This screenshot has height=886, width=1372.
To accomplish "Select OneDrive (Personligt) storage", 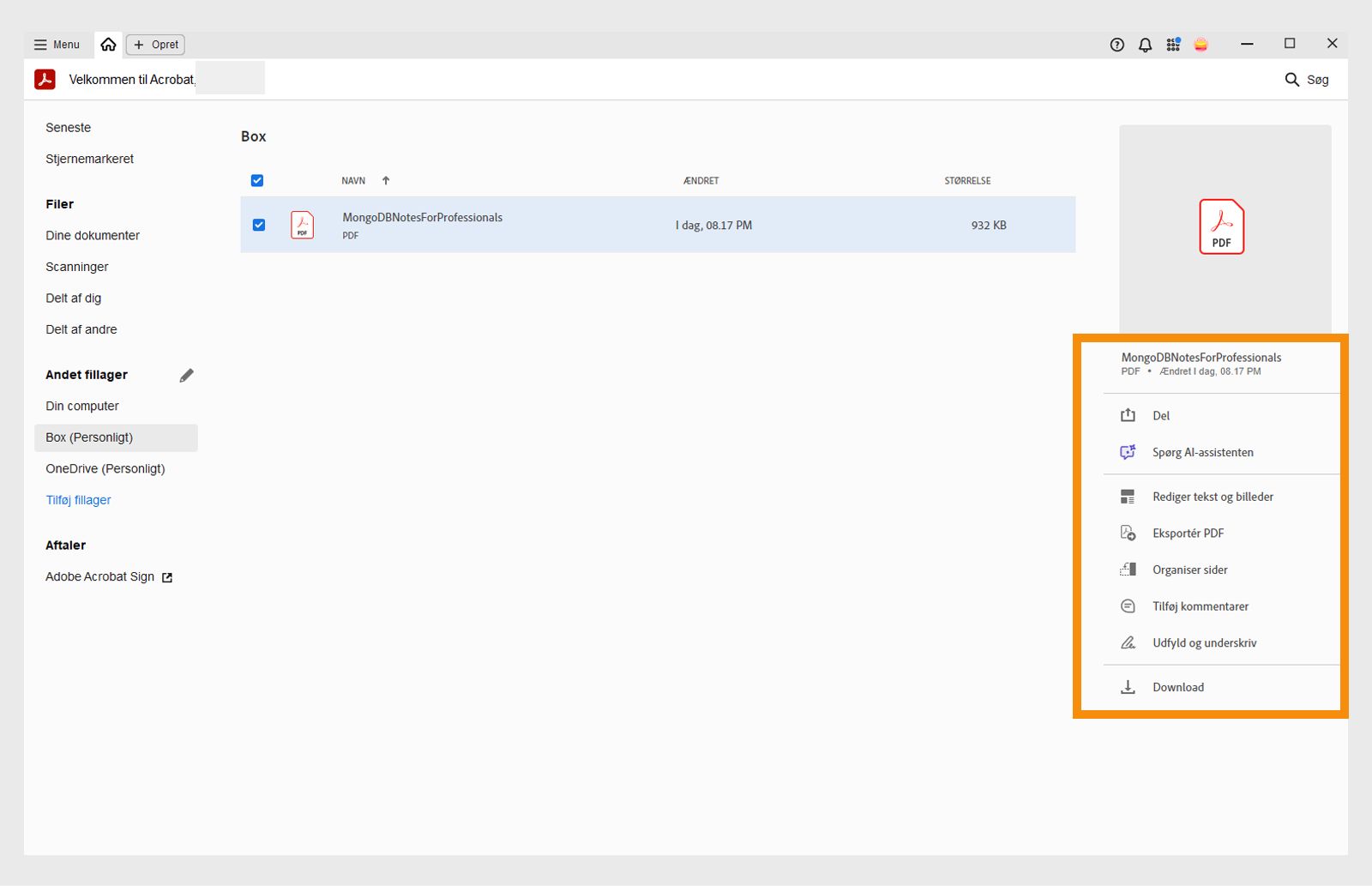I will point(105,469).
